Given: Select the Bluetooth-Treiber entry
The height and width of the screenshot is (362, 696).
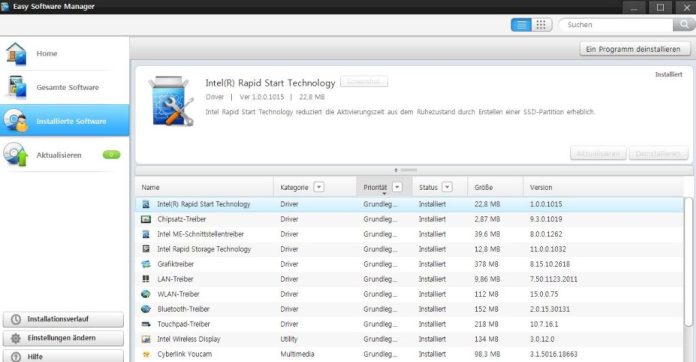Looking at the screenshot, I should coord(409,309).
